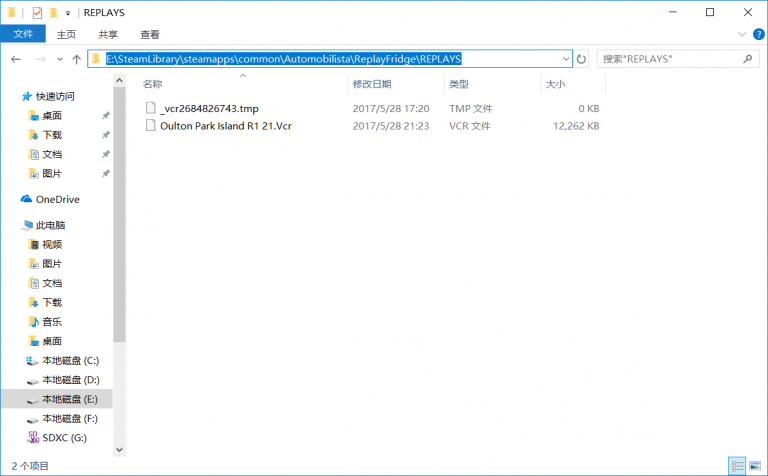Click the size value 12,262 KB
Image resolution: width=768 pixels, height=476 pixels.
coord(576,126)
